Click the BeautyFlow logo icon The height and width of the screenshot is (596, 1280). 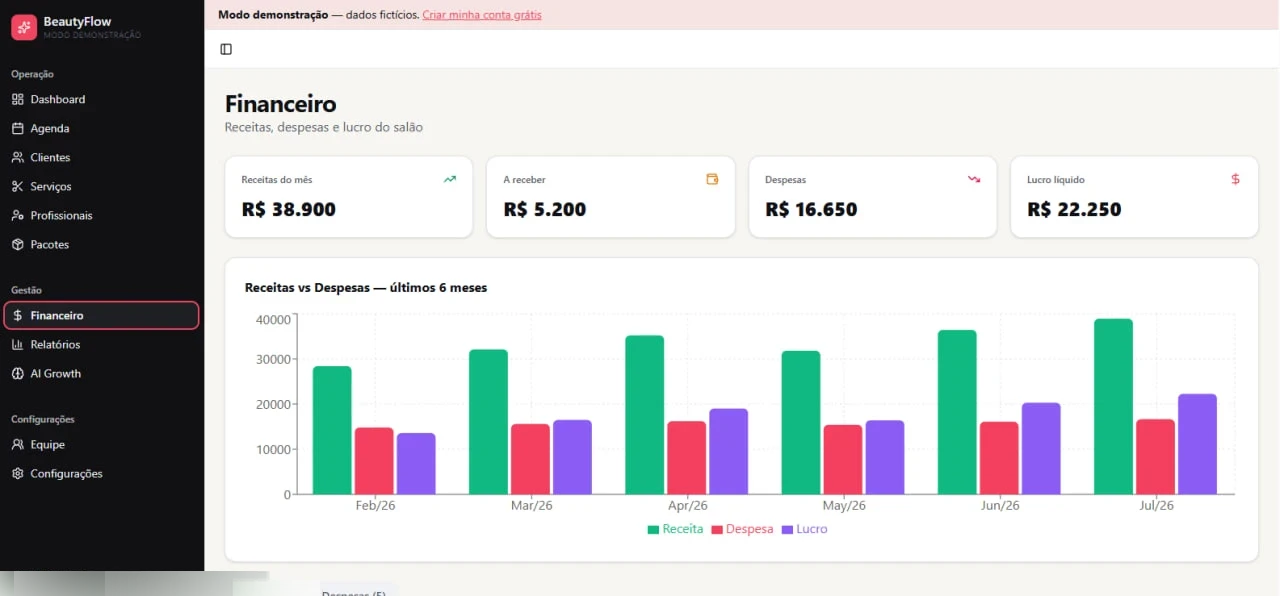pos(24,27)
